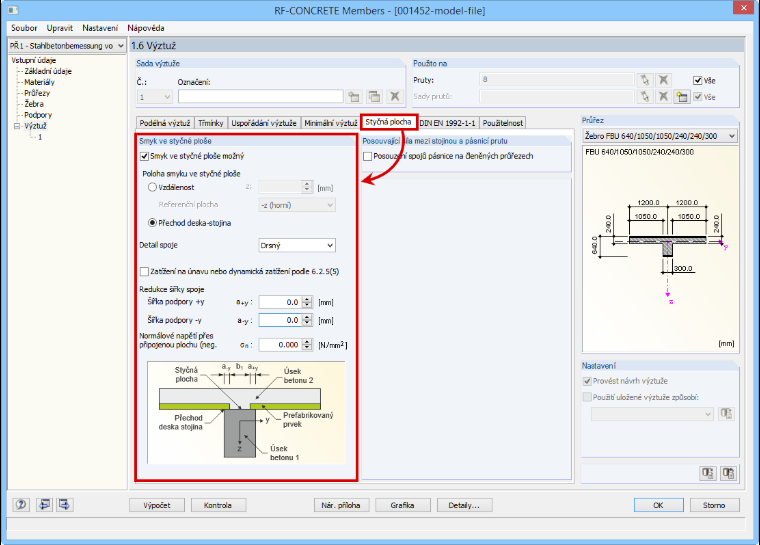This screenshot has height=545, width=760.
Task: Delete the reinforcement set with X icon
Action: tap(395, 96)
